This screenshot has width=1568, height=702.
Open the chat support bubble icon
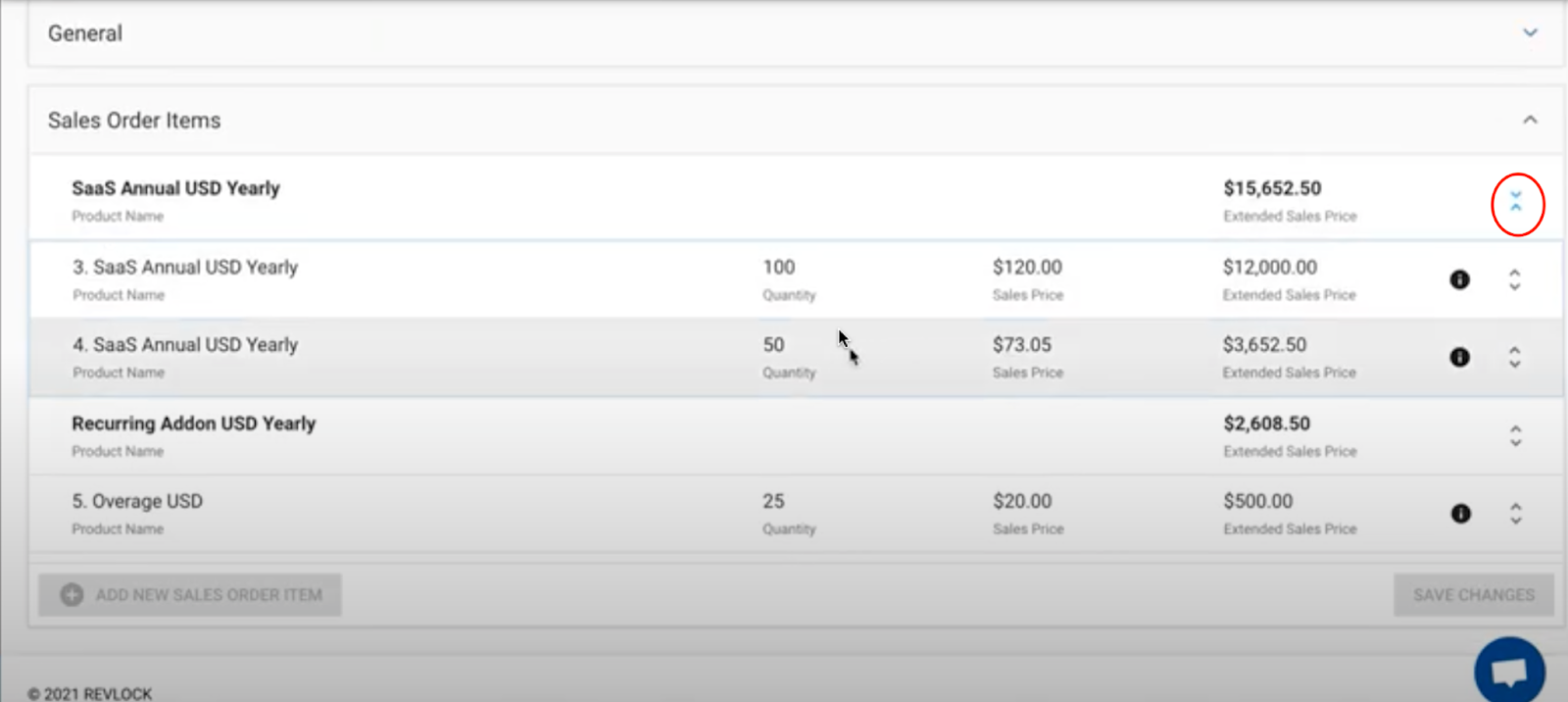click(x=1509, y=672)
